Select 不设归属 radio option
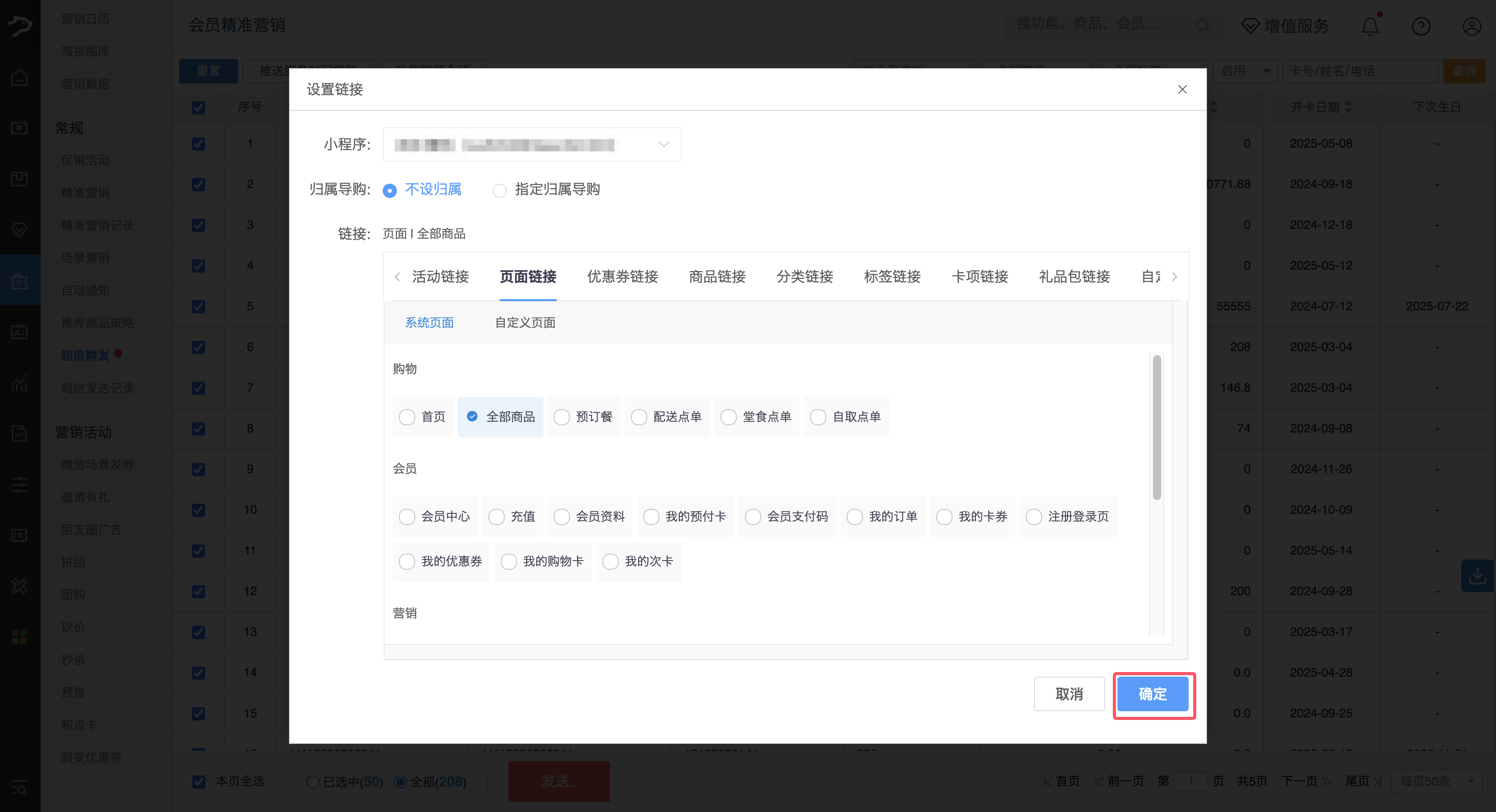This screenshot has width=1496, height=812. [x=422, y=190]
